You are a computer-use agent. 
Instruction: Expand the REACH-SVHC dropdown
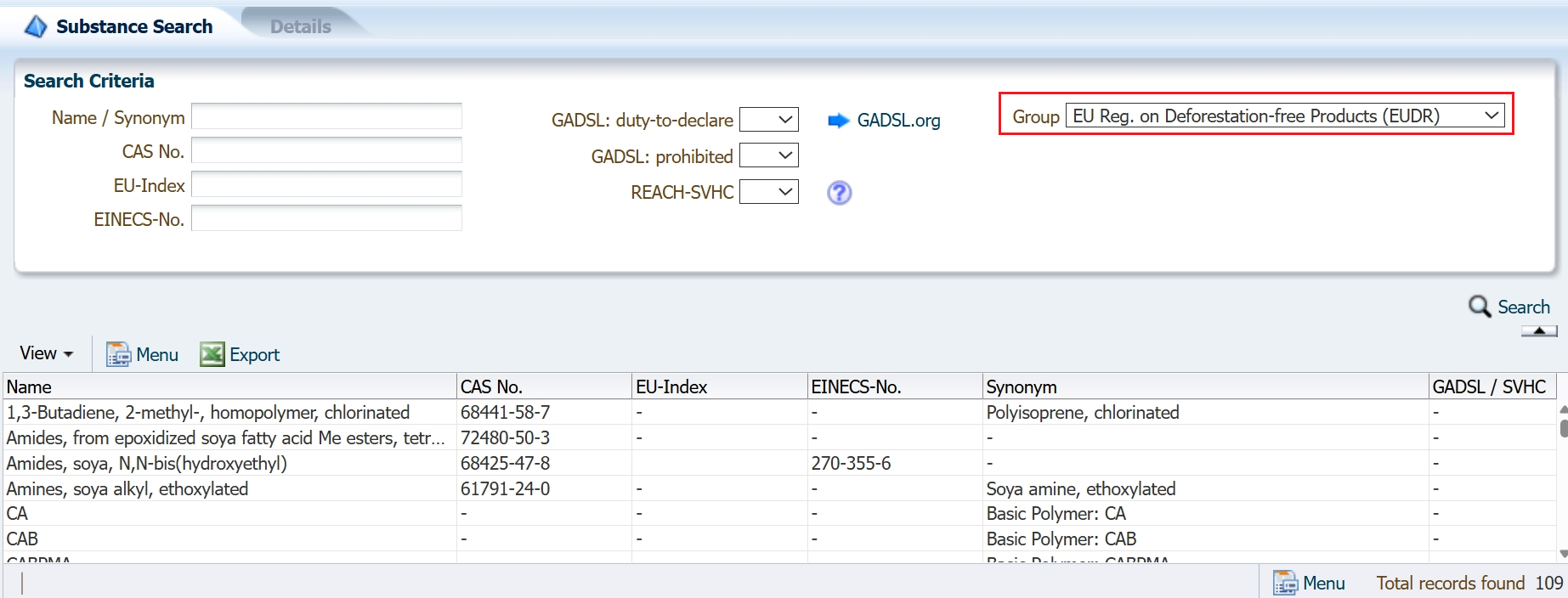[769, 192]
